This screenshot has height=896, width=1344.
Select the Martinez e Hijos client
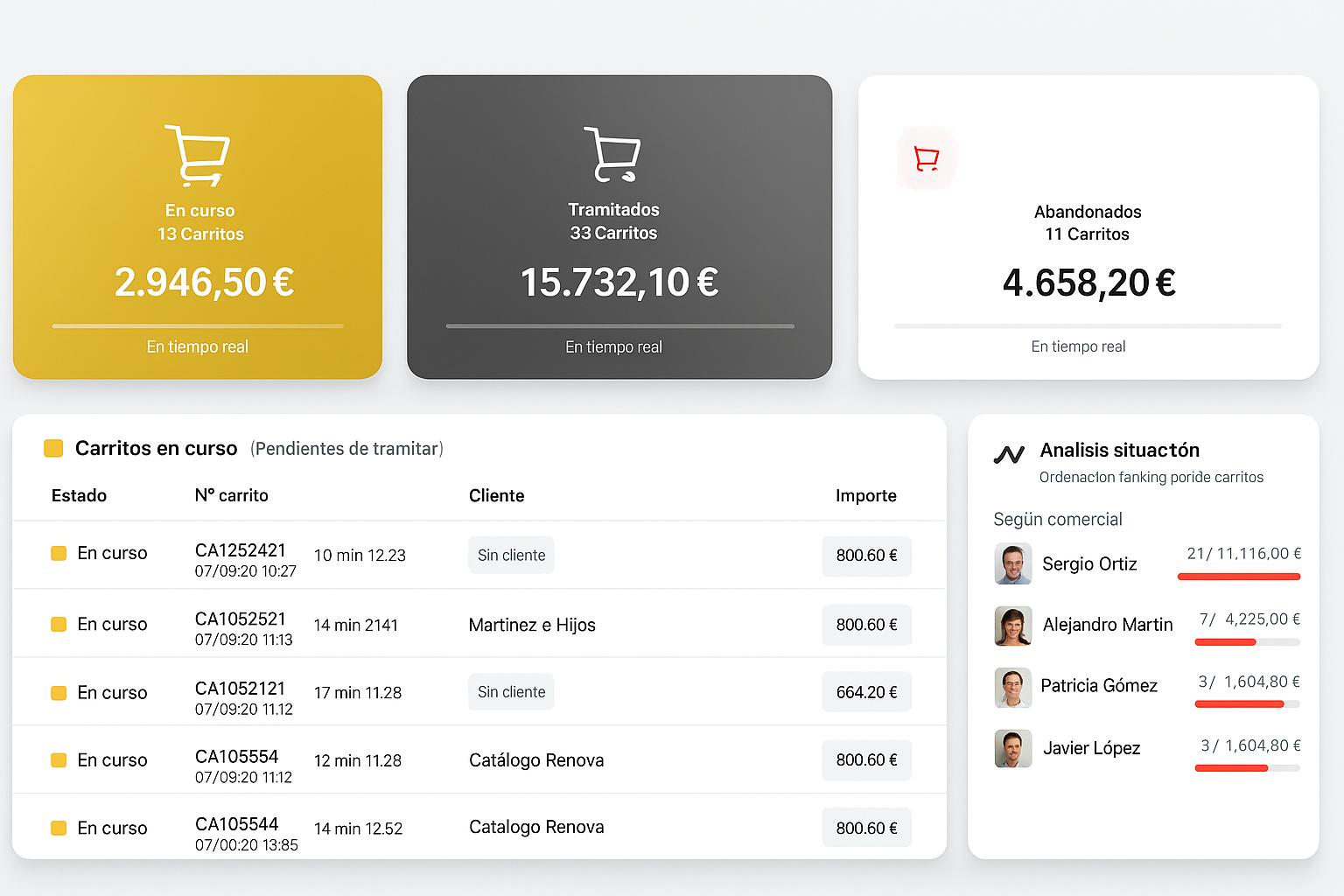click(532, 625)
